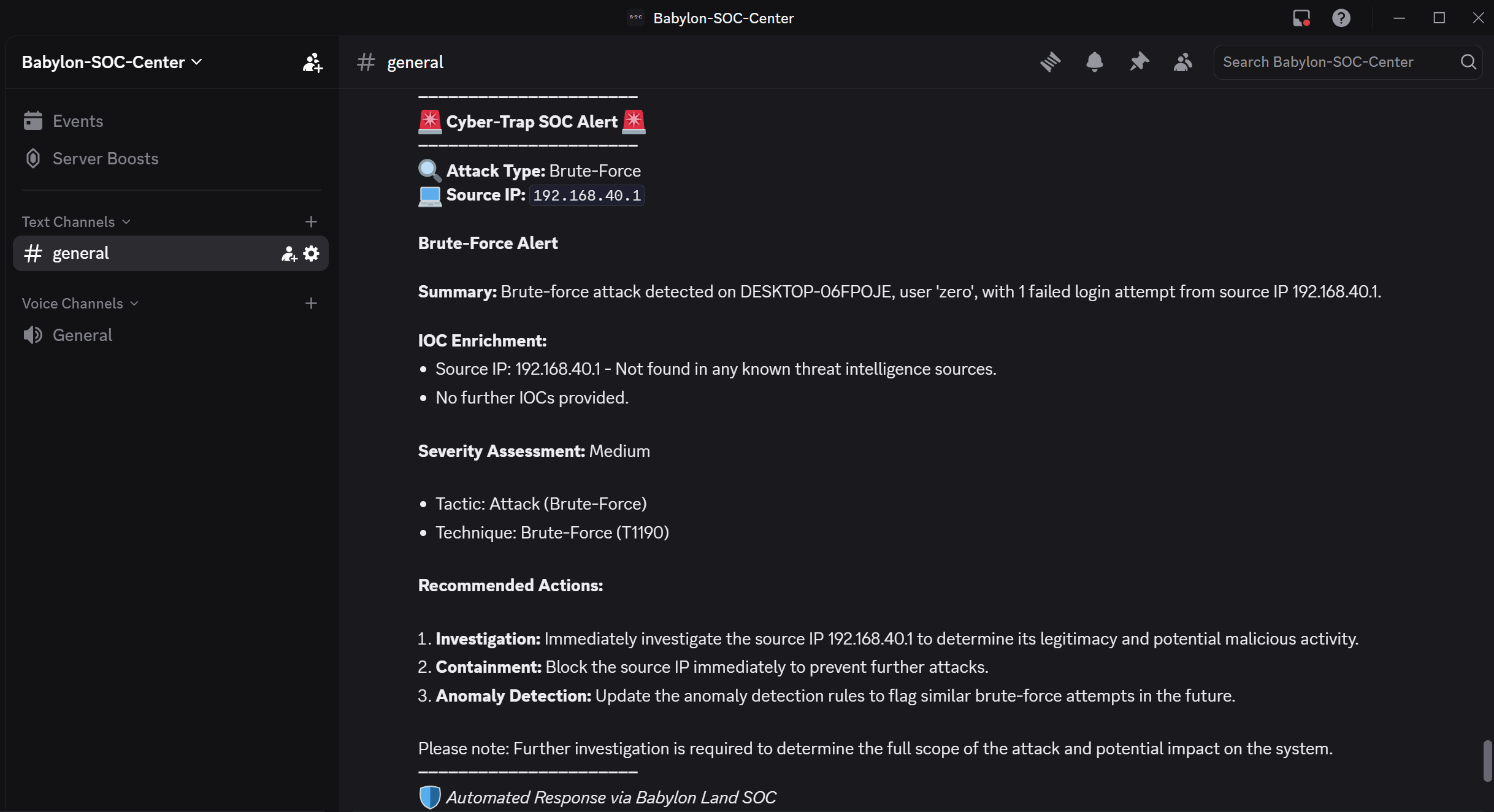
Task: Collapse the Text Channels category
Action: coord(76,221)
